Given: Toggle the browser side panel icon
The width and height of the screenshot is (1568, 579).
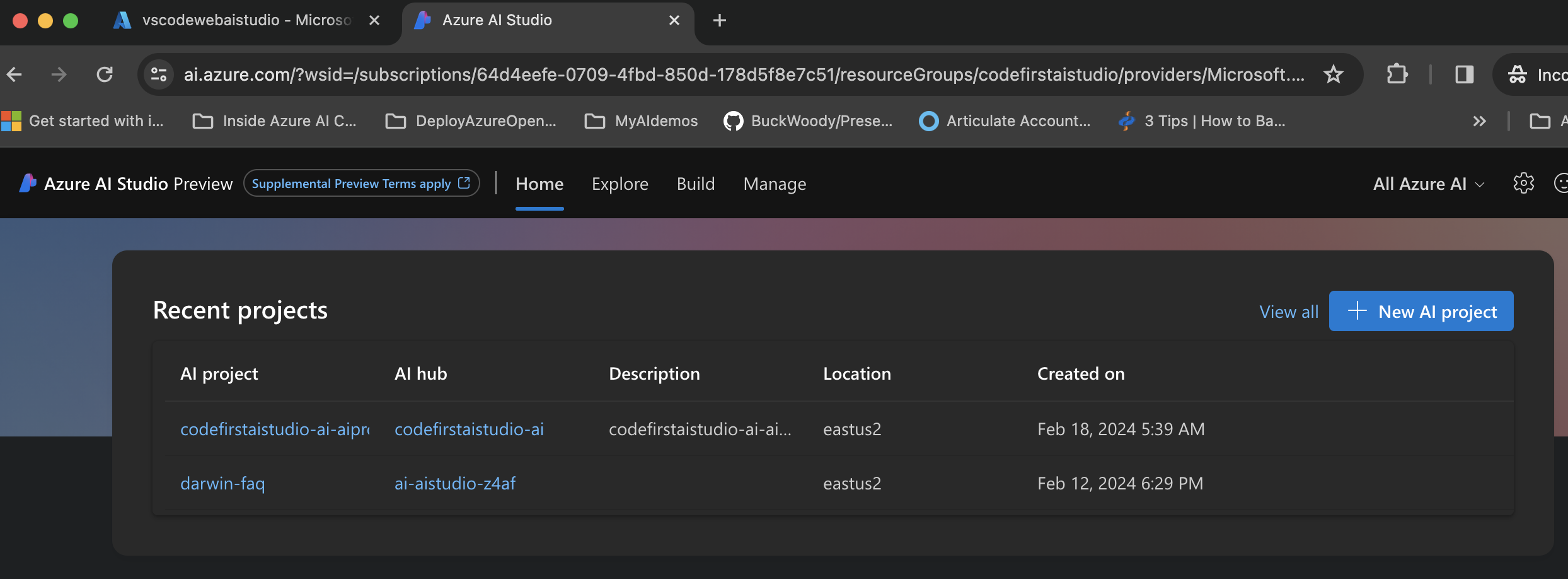Looking at the screenshot, I should click(x=1464, y=74).
